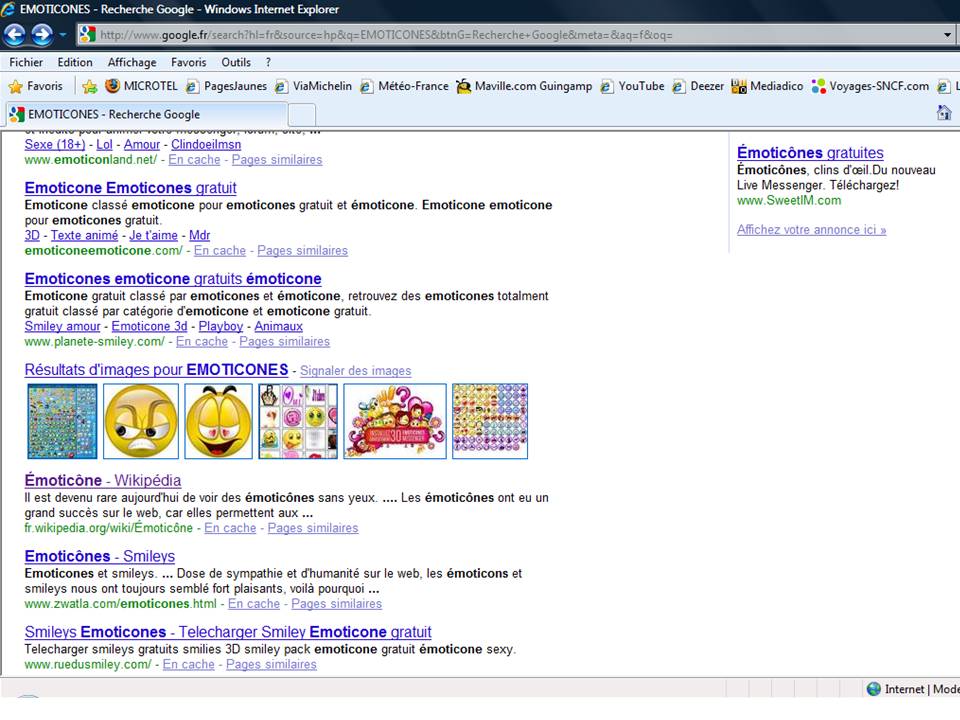This screenshot has width=960, height=720.
Task: Open the angry yellow smiley thumbnail
Action: pyautogui.click(x=141, y=421)
